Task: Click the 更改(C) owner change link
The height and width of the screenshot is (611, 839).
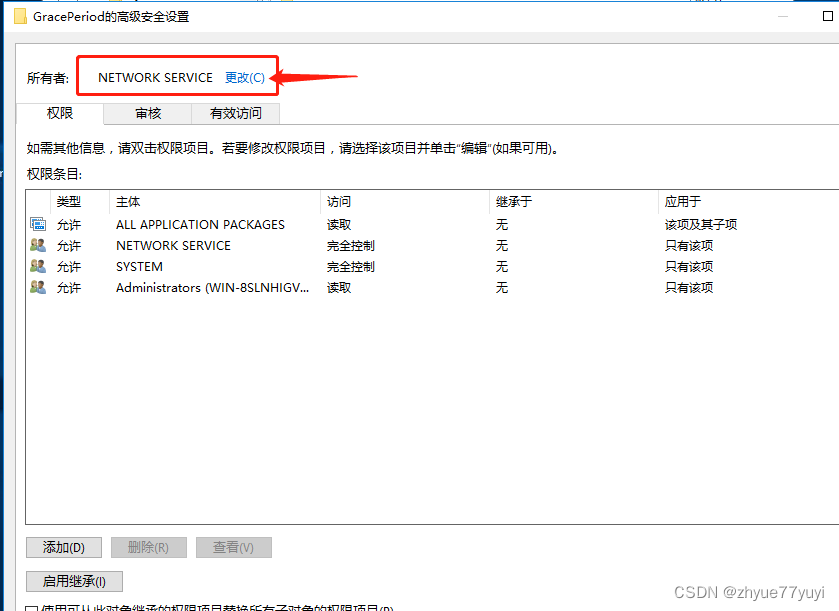Action: [245, 78]
